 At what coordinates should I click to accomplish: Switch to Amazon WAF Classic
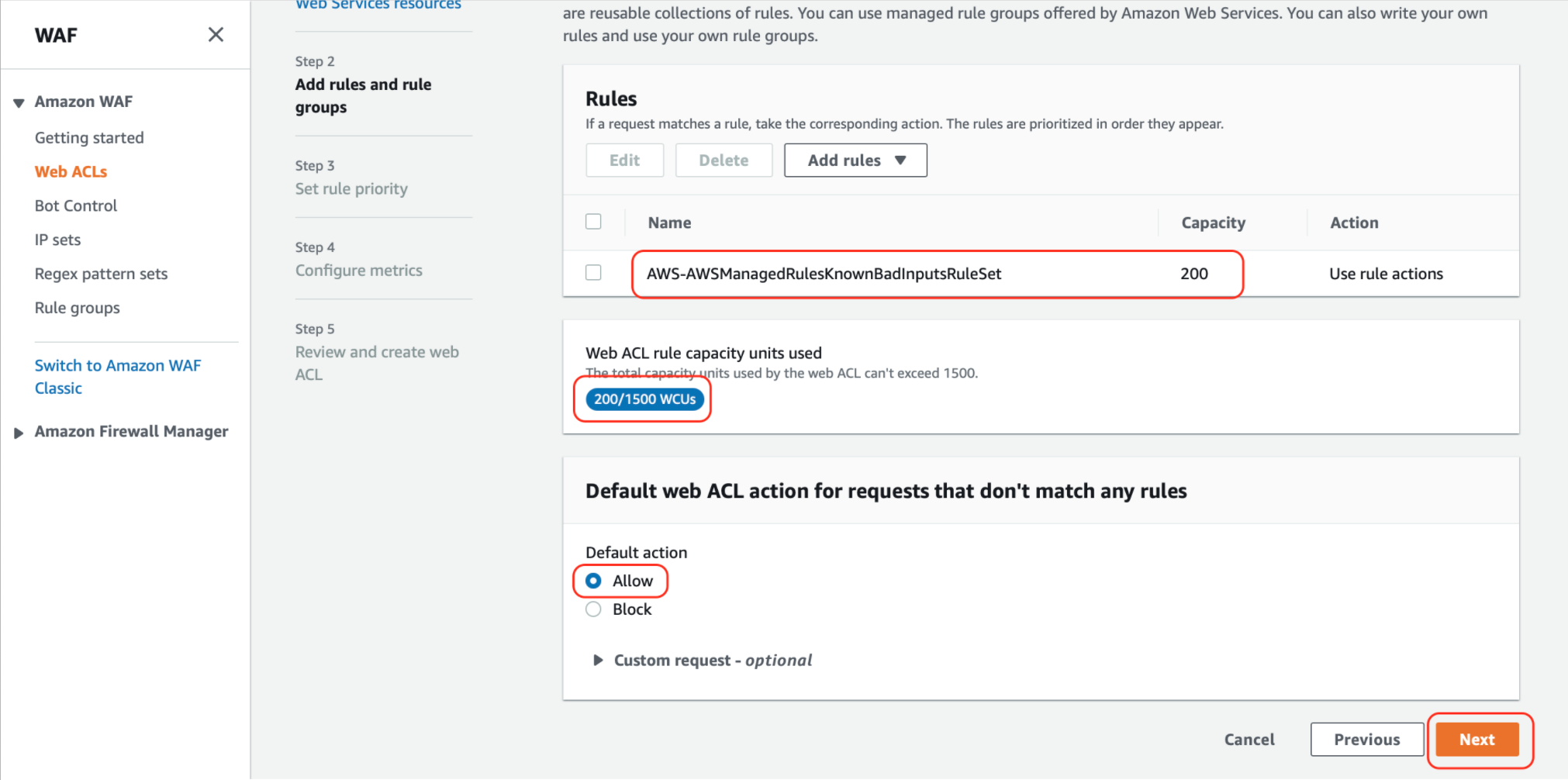pyautogui.click(x=118, y=376)
